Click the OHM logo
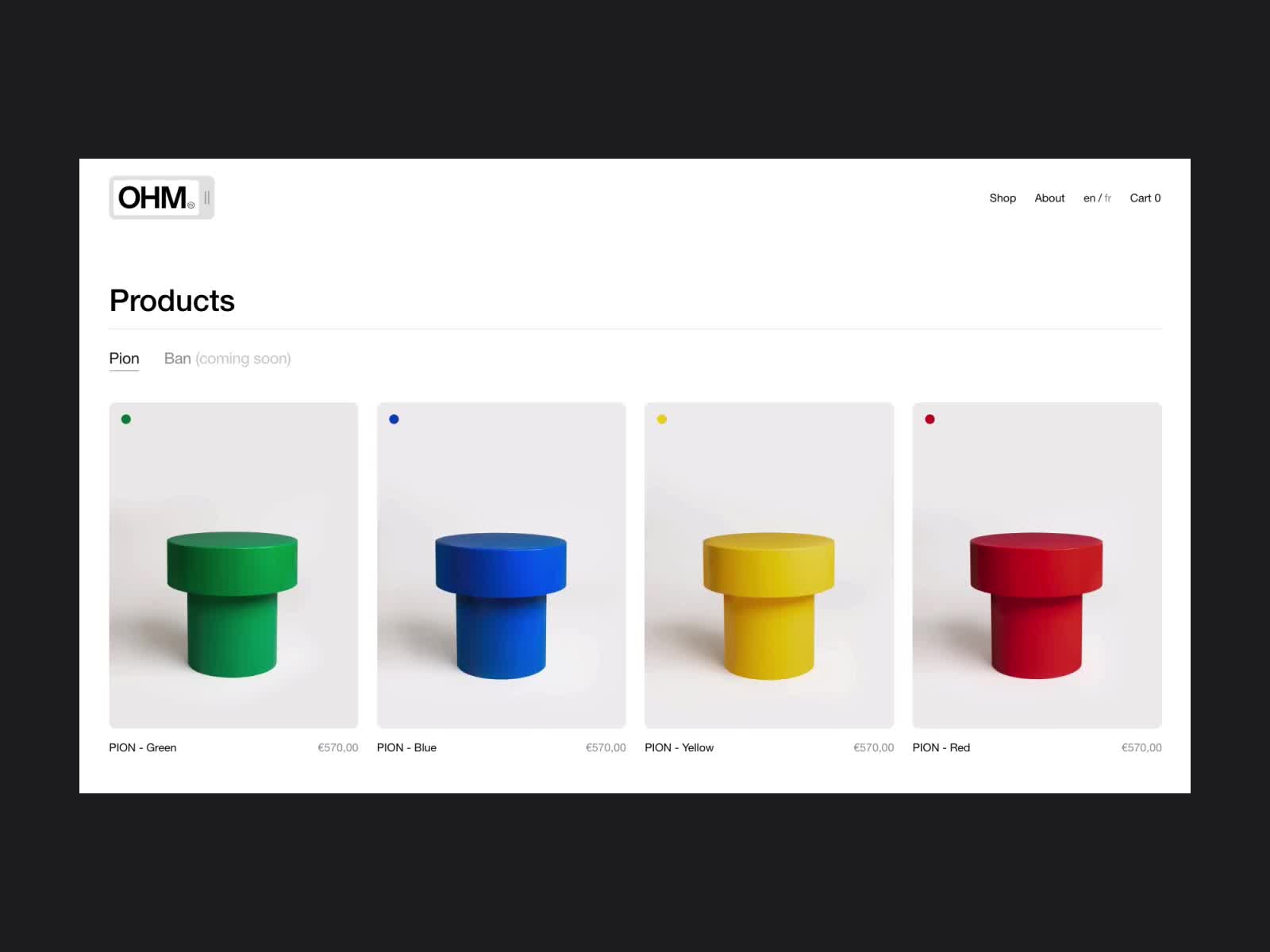This screenshot has height=952, width=1270. [x=162, y=198]
